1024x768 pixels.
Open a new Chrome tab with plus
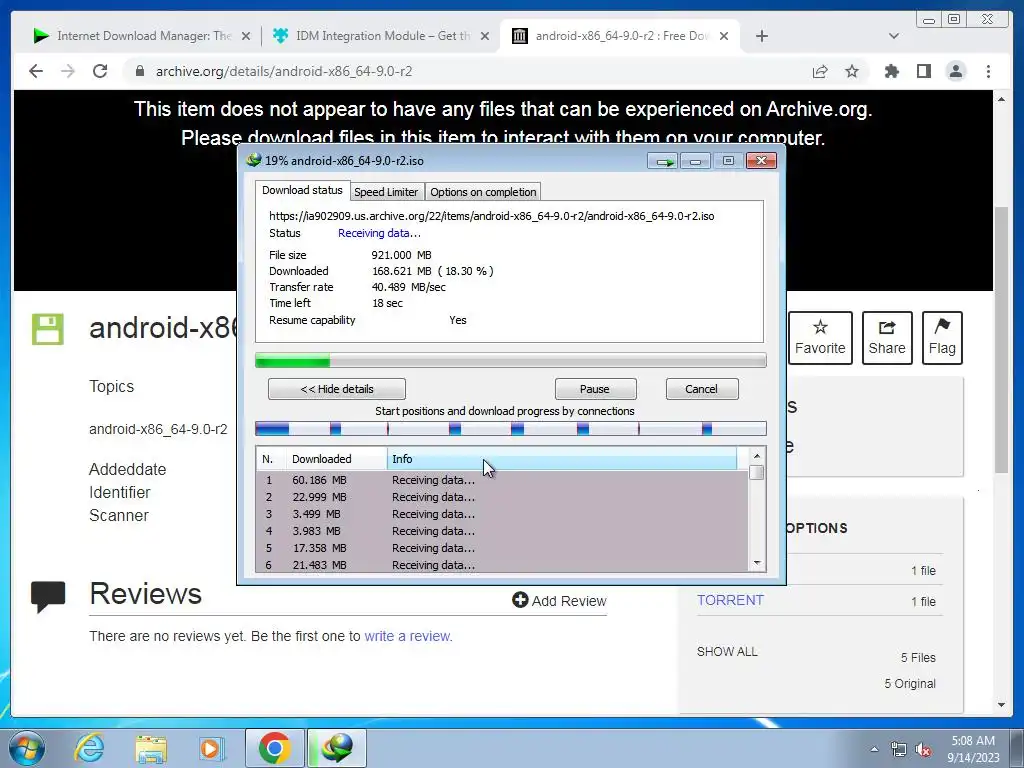point(761,36)
